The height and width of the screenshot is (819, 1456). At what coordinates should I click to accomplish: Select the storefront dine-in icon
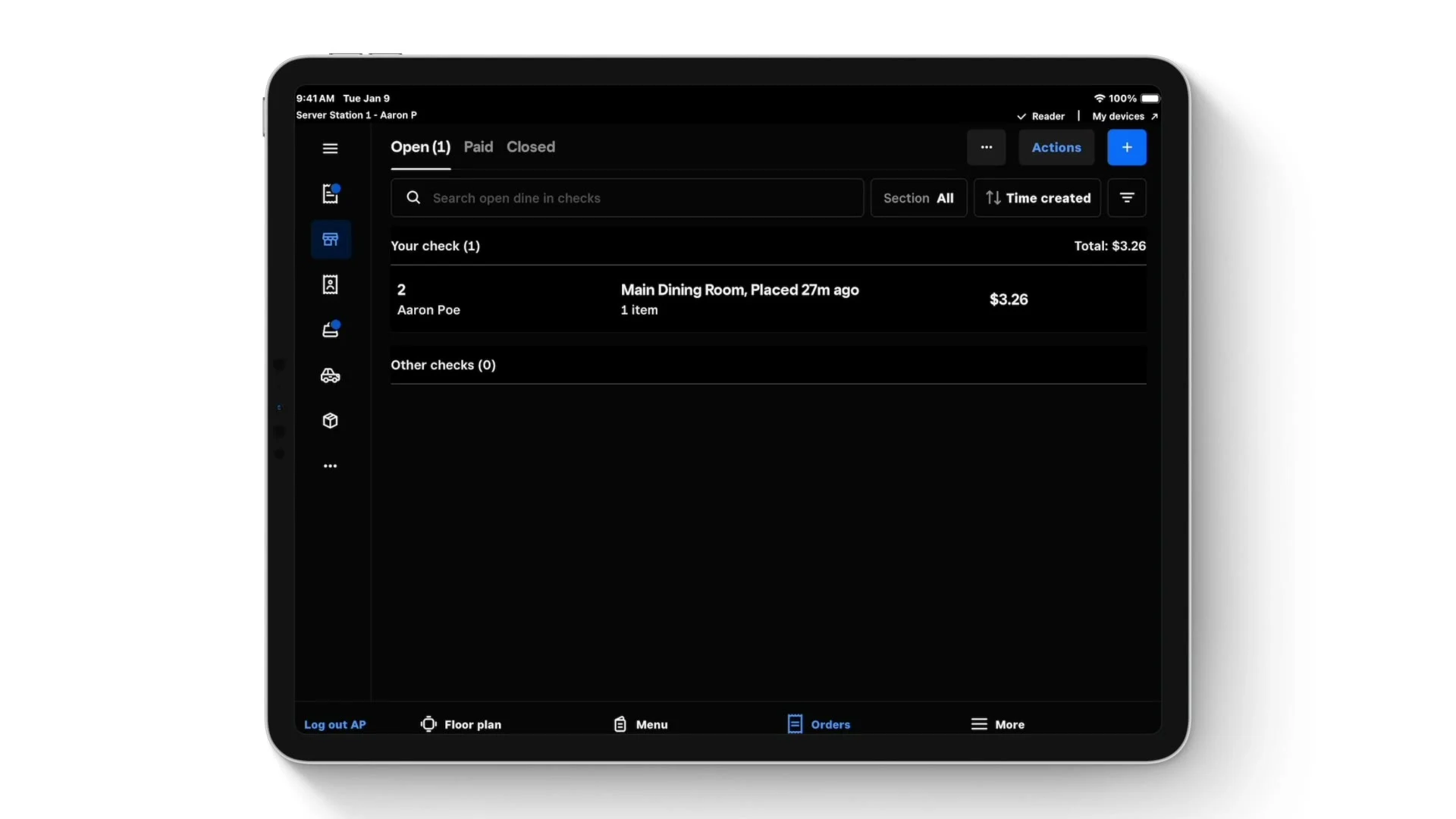pos(331,240)
